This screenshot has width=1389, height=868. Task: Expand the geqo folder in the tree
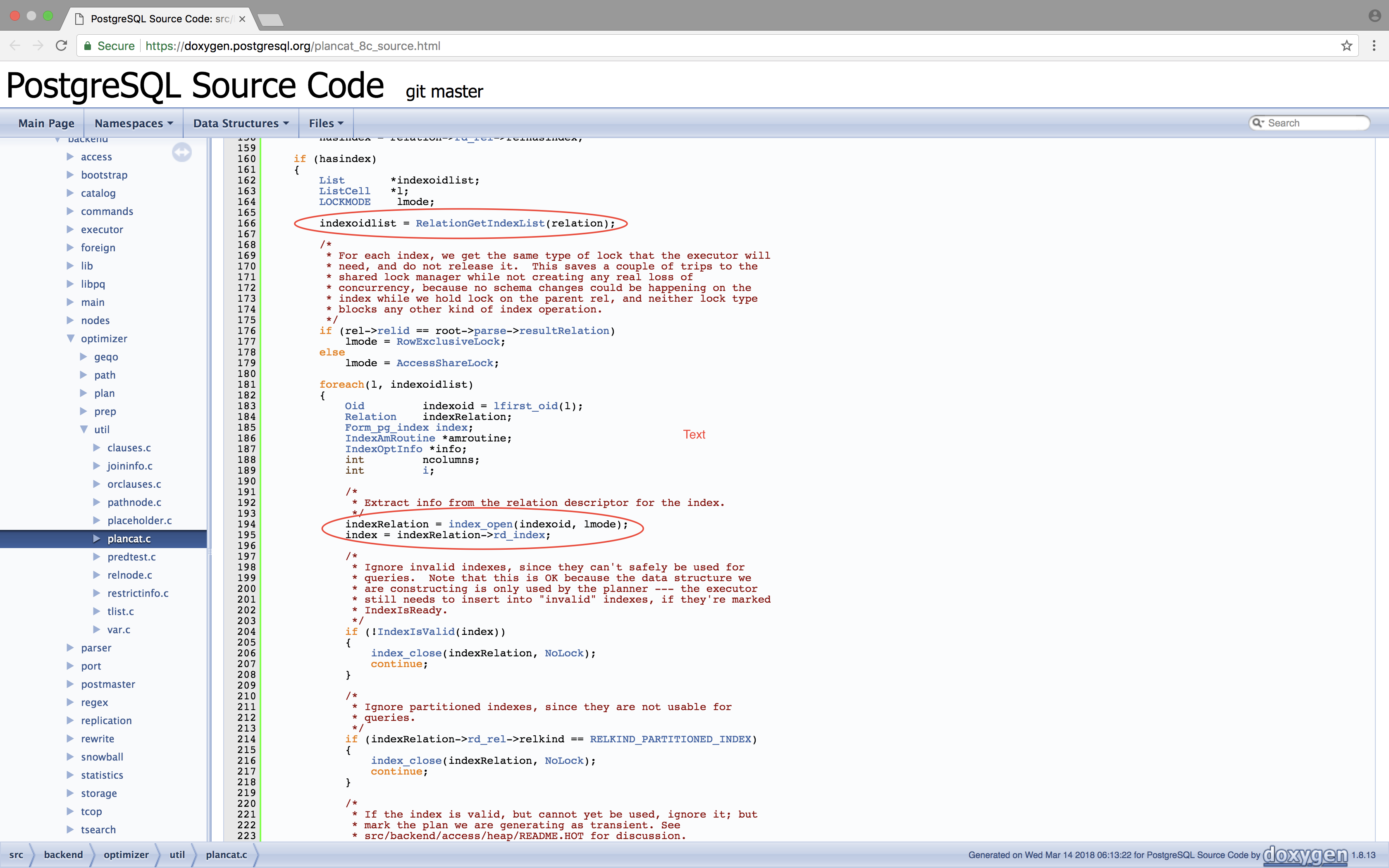click(x=84, y=356)
